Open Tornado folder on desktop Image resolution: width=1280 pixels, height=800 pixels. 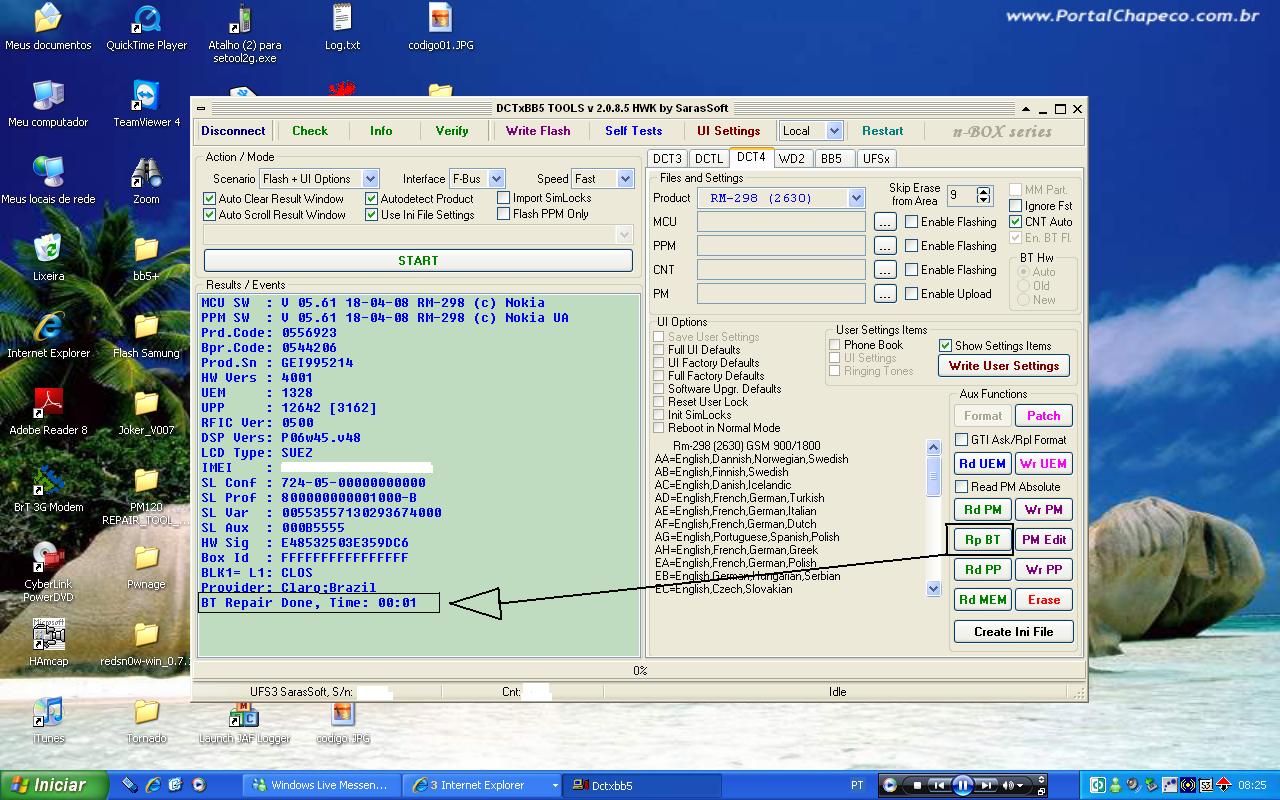pos(146,720)
